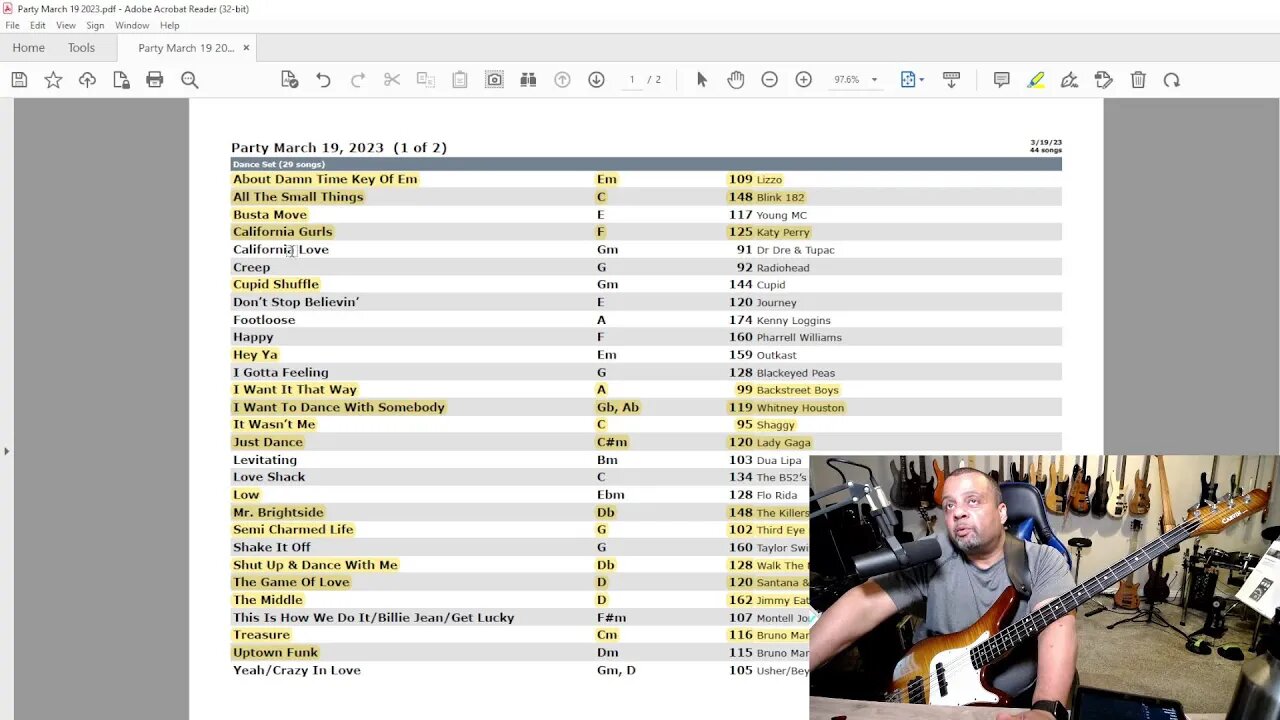Select the Hand pan tool
Viewport: 1280px width, 720px height.
click(736, 80)
